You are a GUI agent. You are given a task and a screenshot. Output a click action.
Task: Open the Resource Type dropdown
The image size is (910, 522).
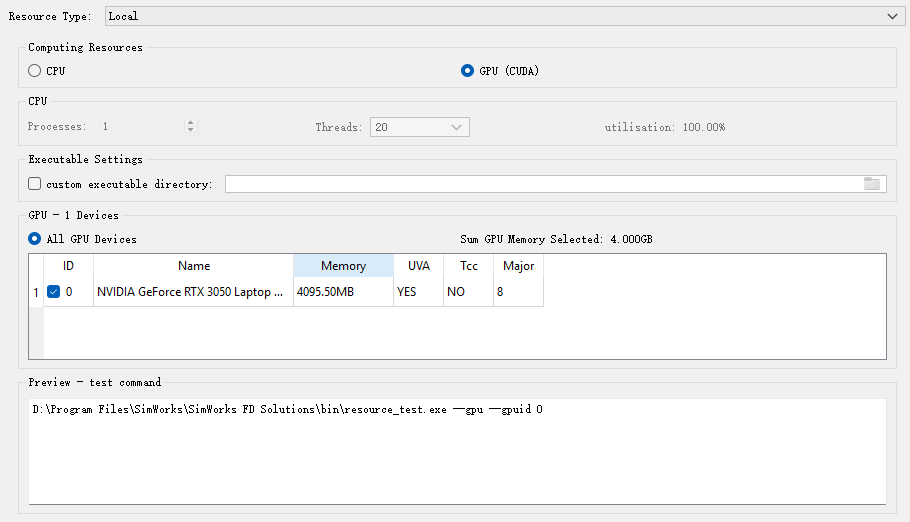(x=505, y=16)
